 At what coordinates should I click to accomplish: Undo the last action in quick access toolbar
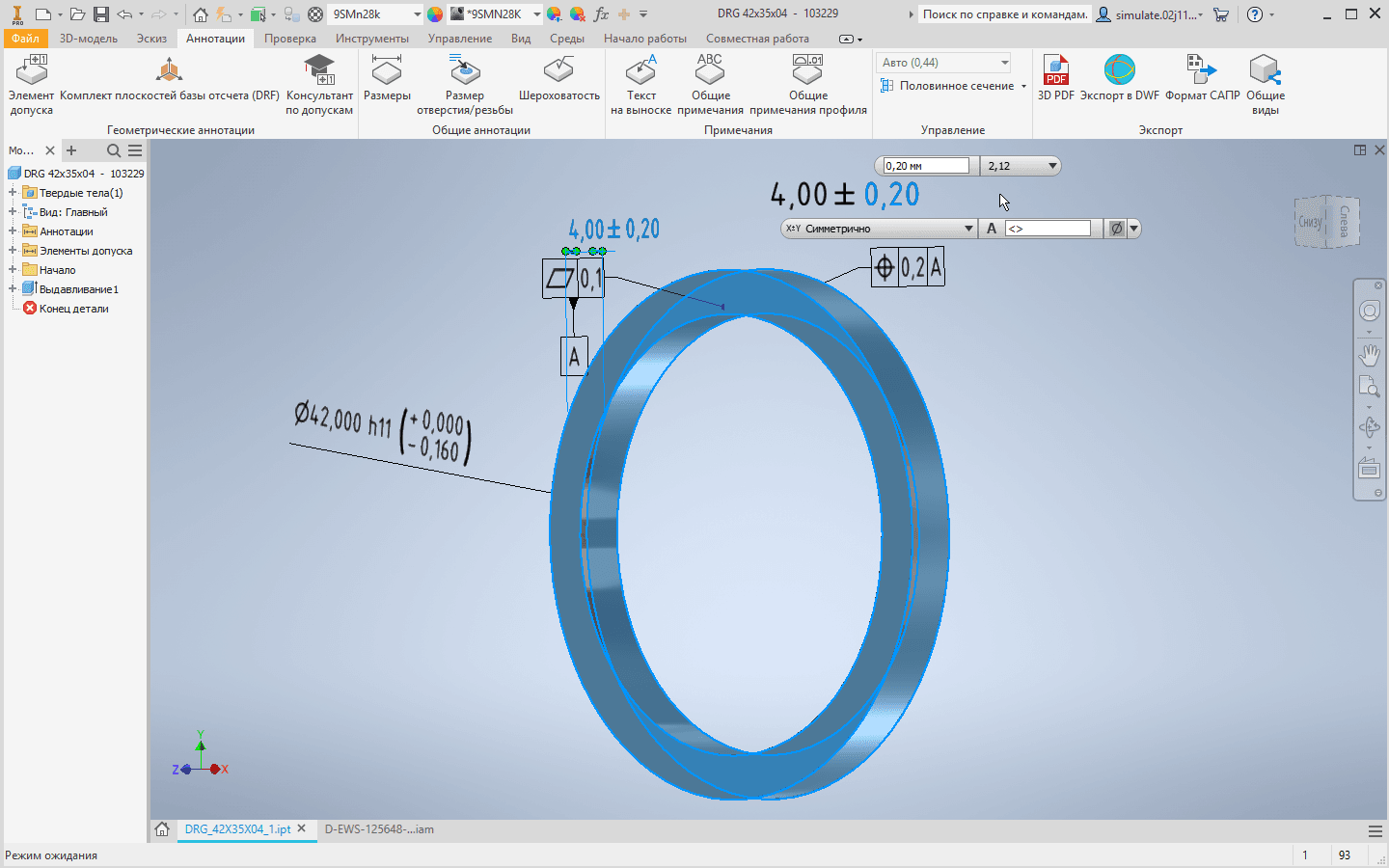124,14
